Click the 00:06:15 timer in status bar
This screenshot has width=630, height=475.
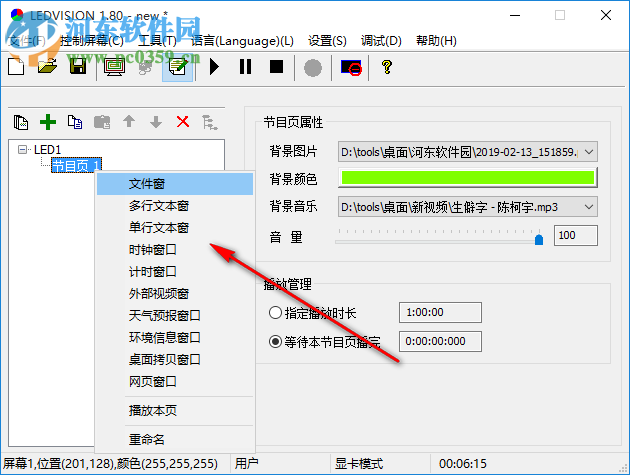coord(462,464)
